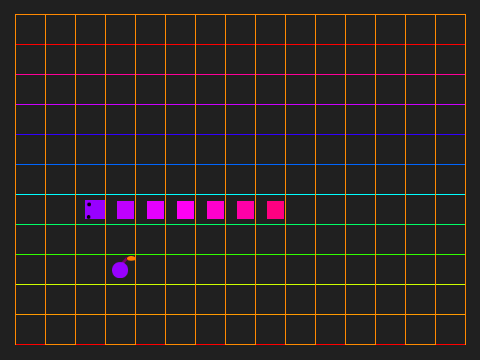Click the snake's head with two eyes

95,210
